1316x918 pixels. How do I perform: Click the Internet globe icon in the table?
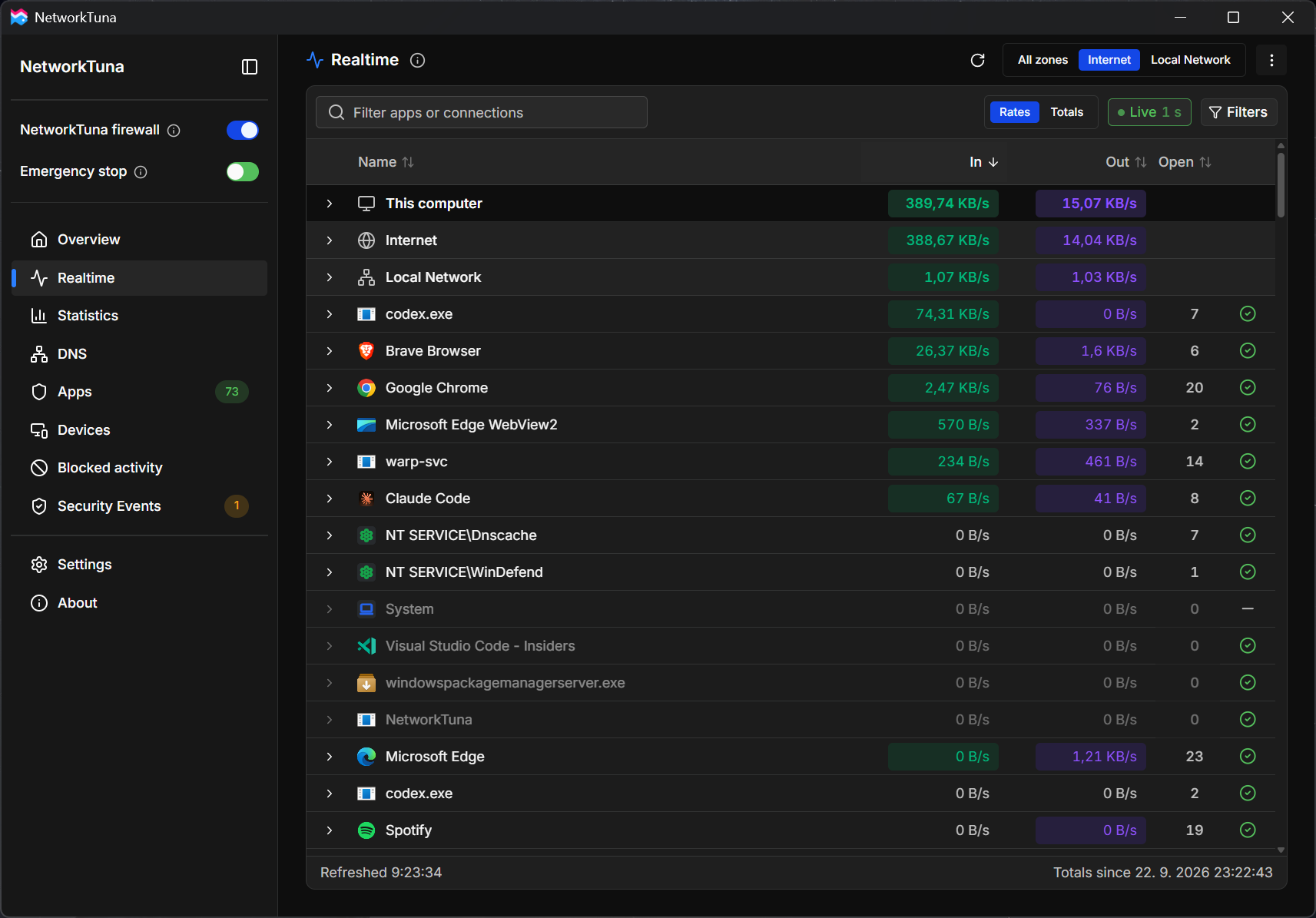point(366,240)
